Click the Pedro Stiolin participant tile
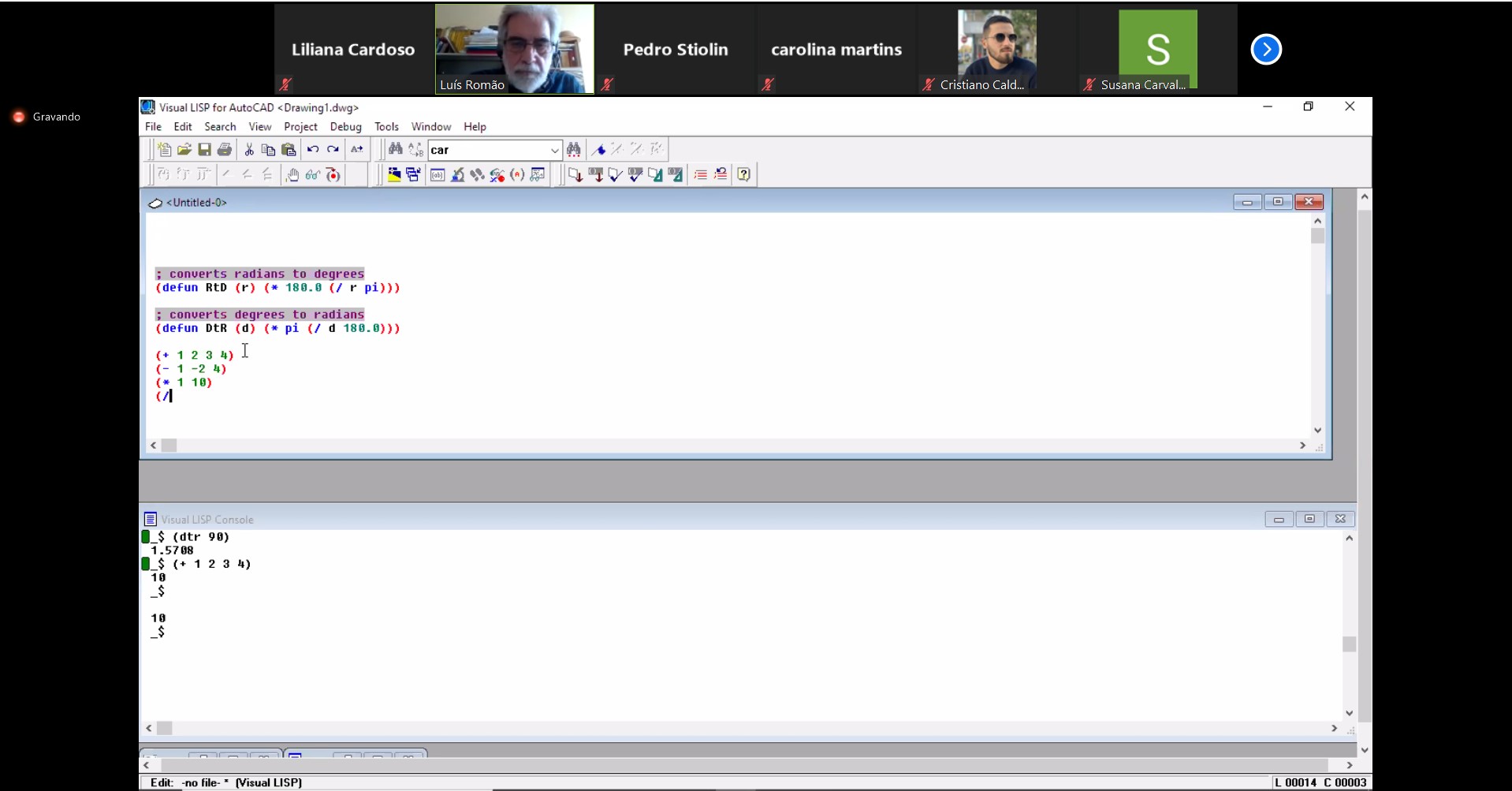The width and height of the screenshot is (1512, 791). (x=676, y=49)
